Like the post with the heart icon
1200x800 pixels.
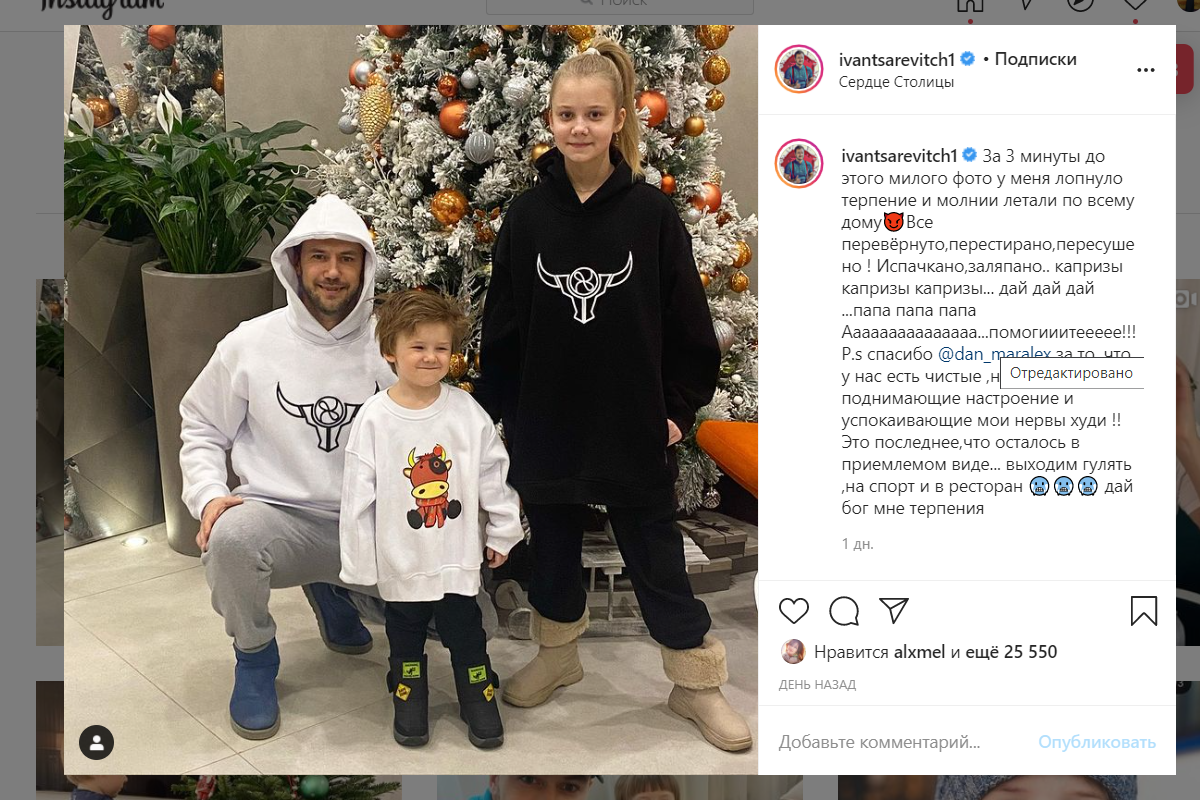(x=793, y=611)
